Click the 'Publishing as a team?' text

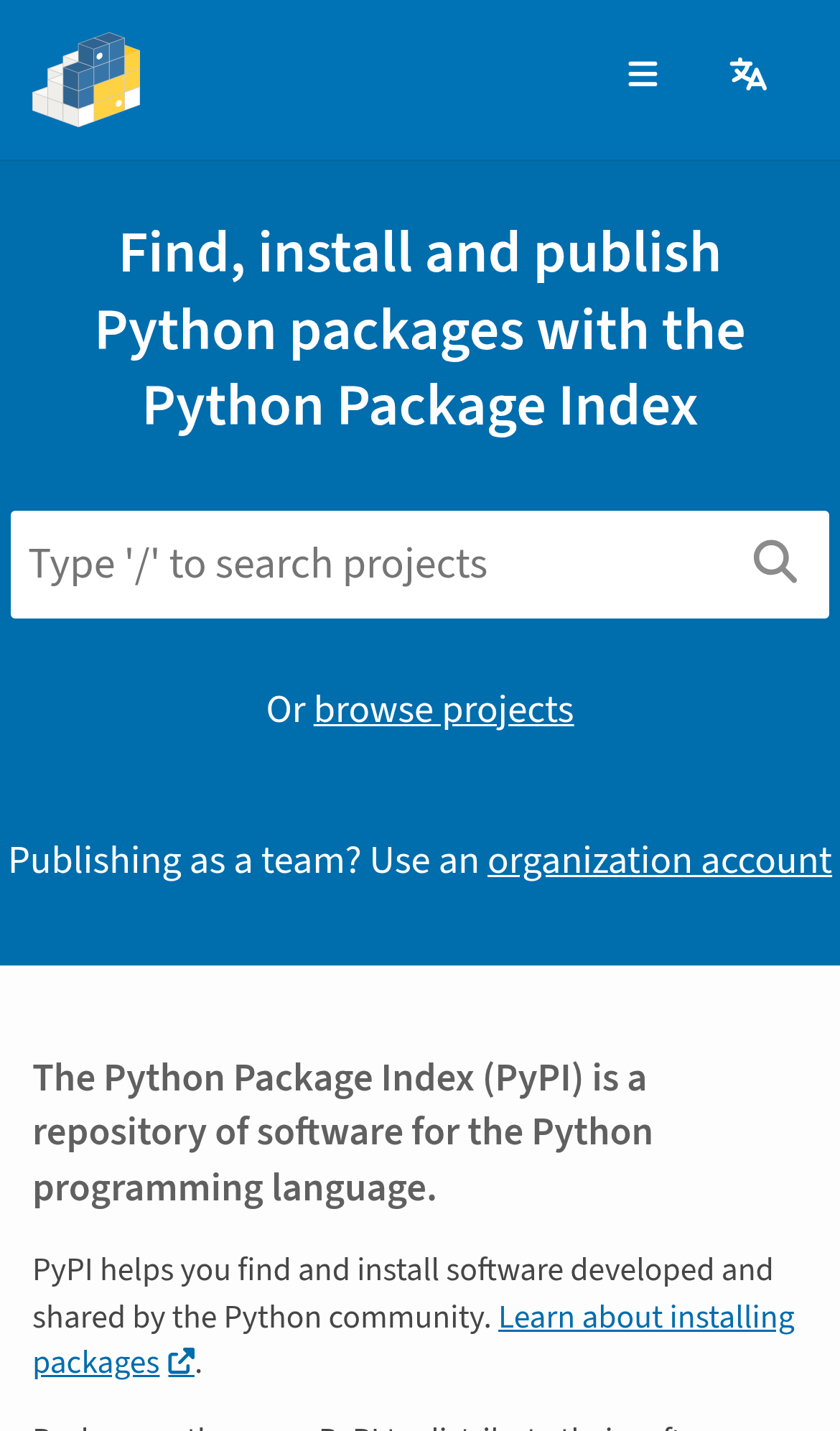click(185, 861)
